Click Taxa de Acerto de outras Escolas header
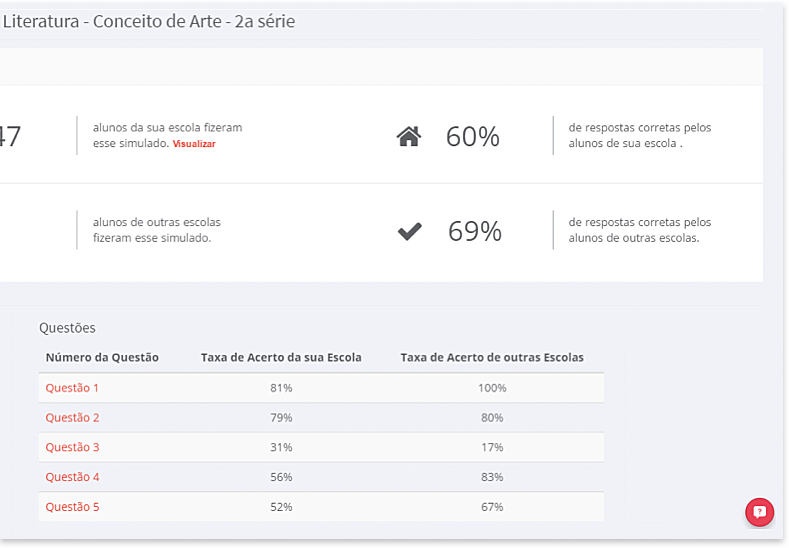The width and height of the screenshot is (789, 548). click(492, 358)
